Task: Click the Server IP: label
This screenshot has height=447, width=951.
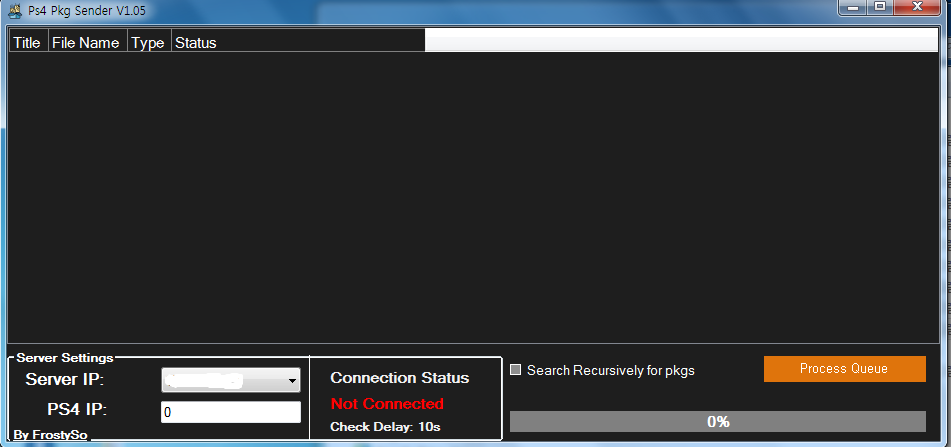Action: (x=65, y=380)
